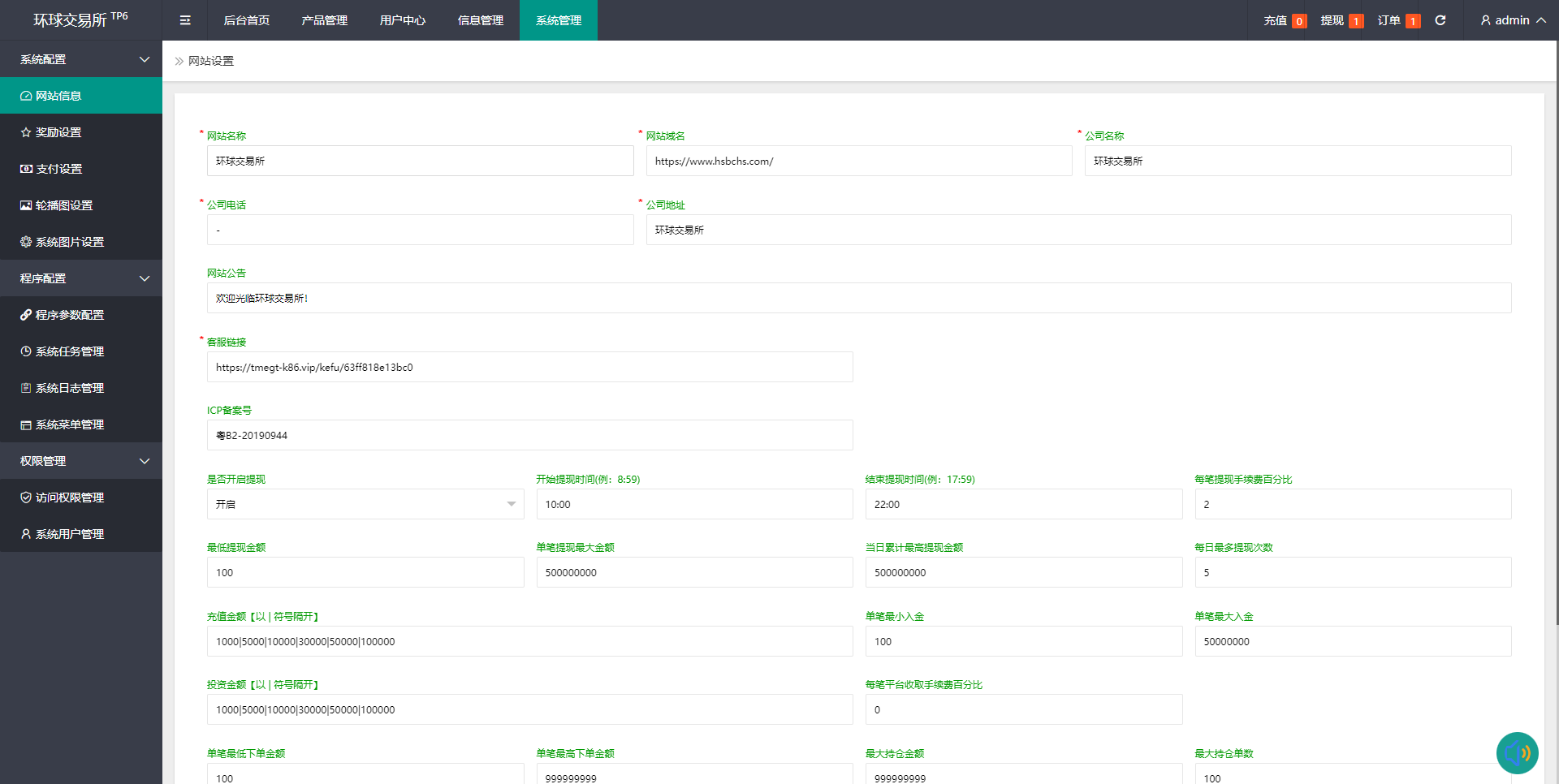The width and height of the screenshot is (1559, 784).
Task: Open 系统任务管理 with the clock icon
Action: coord(69,351)
